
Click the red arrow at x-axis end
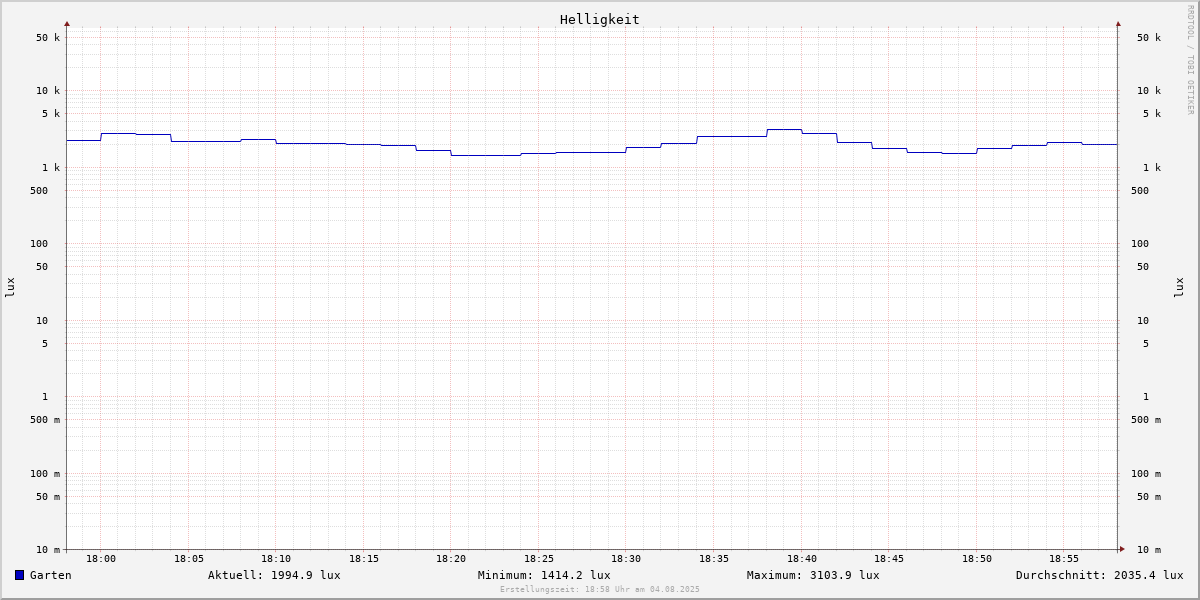(x=1122, y=549)
